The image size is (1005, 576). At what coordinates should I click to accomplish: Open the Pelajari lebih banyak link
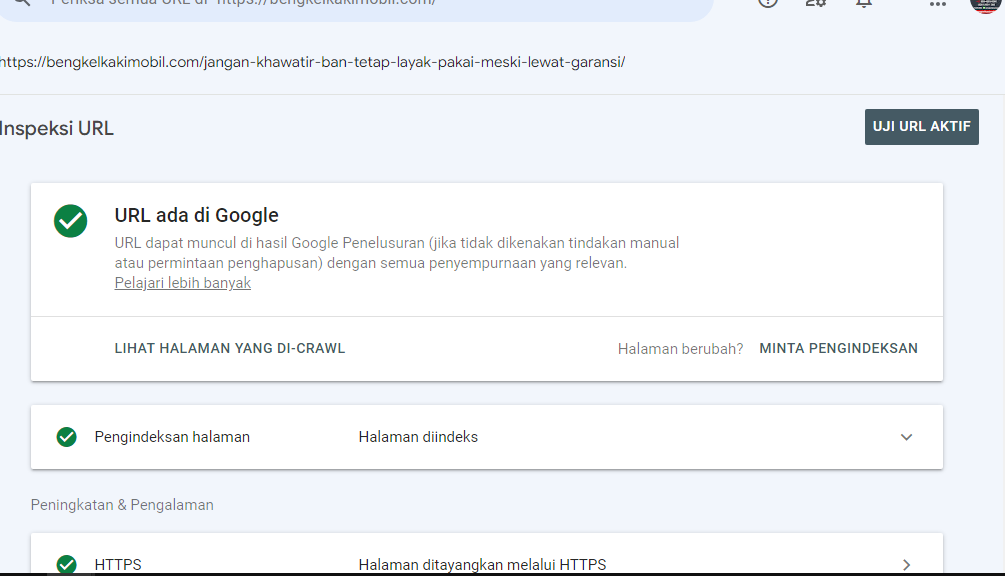coord(183,283)
